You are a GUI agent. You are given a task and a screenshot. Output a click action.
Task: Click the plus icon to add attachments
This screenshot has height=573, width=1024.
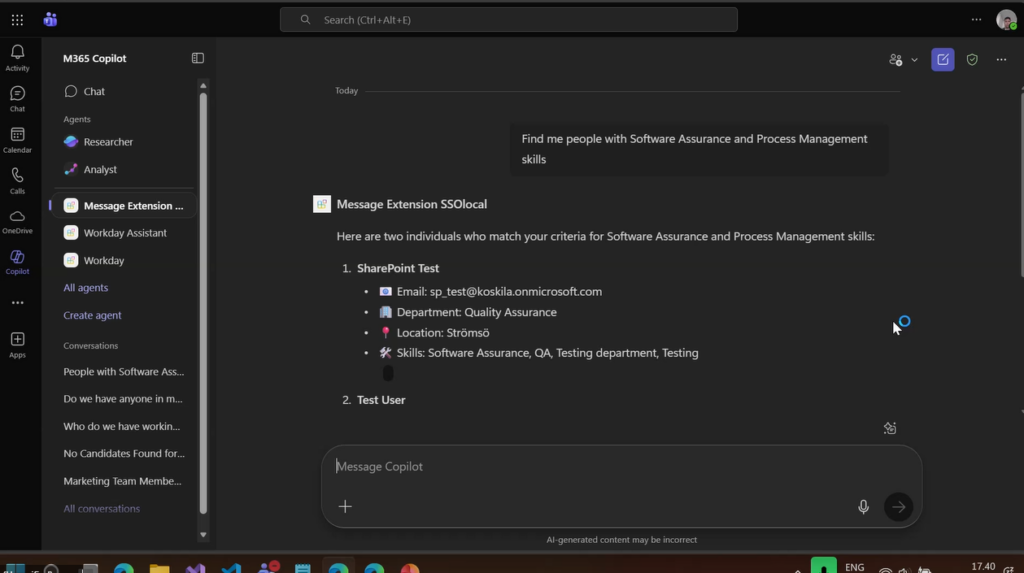[x=345, y=507]
